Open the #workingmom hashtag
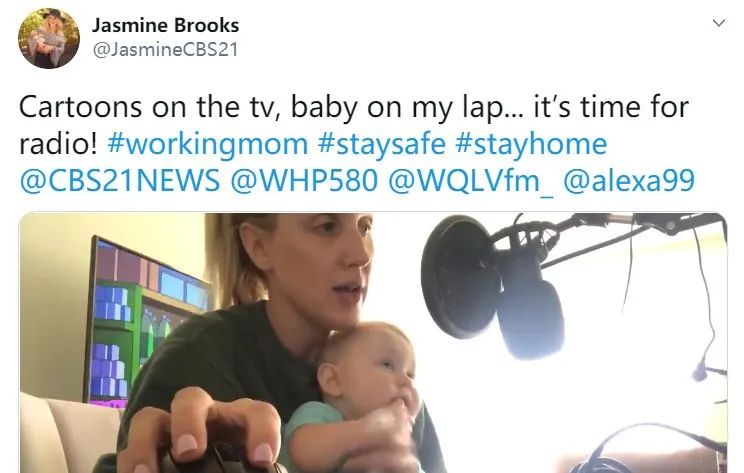 (x=208, y=144)
